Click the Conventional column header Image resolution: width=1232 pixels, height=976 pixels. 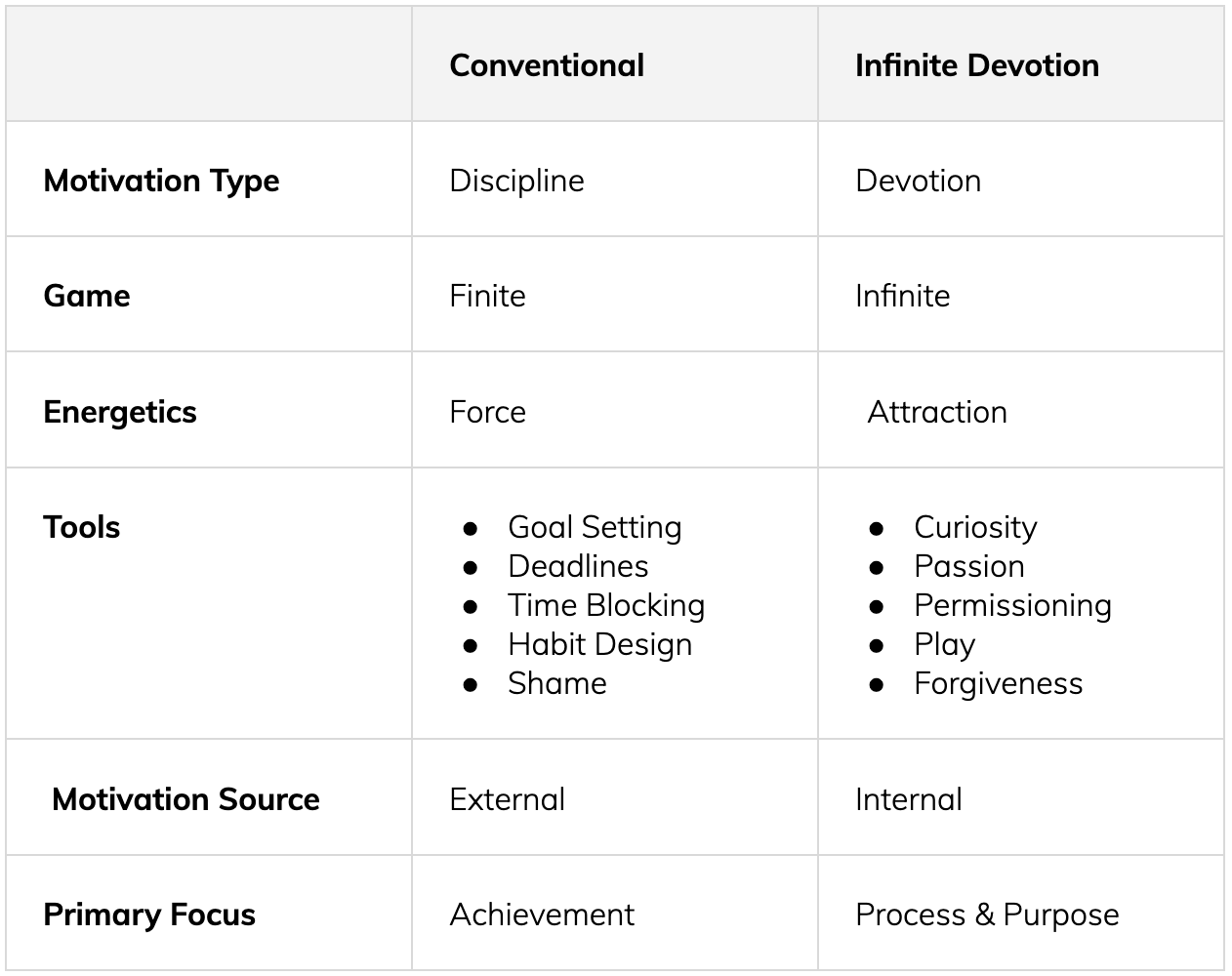pos(547,65)
